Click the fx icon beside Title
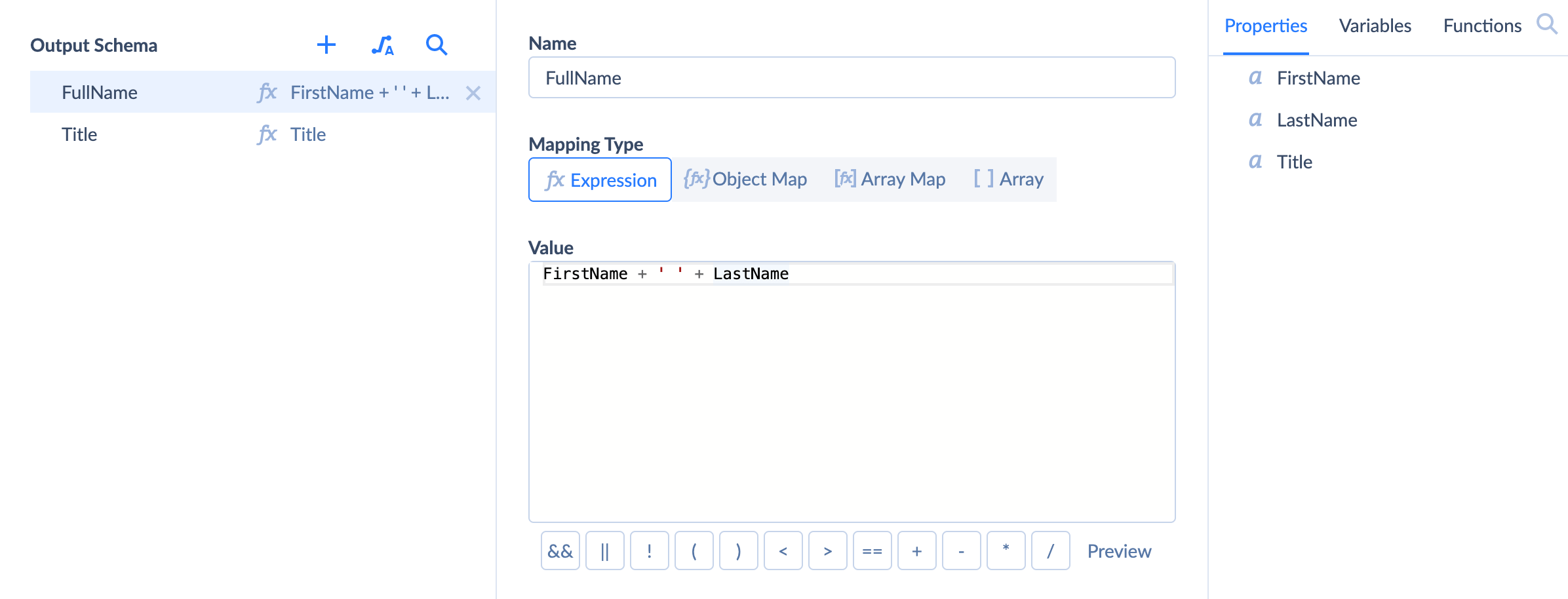This screenshot has width=1568, height=599. tap(267, 134)
